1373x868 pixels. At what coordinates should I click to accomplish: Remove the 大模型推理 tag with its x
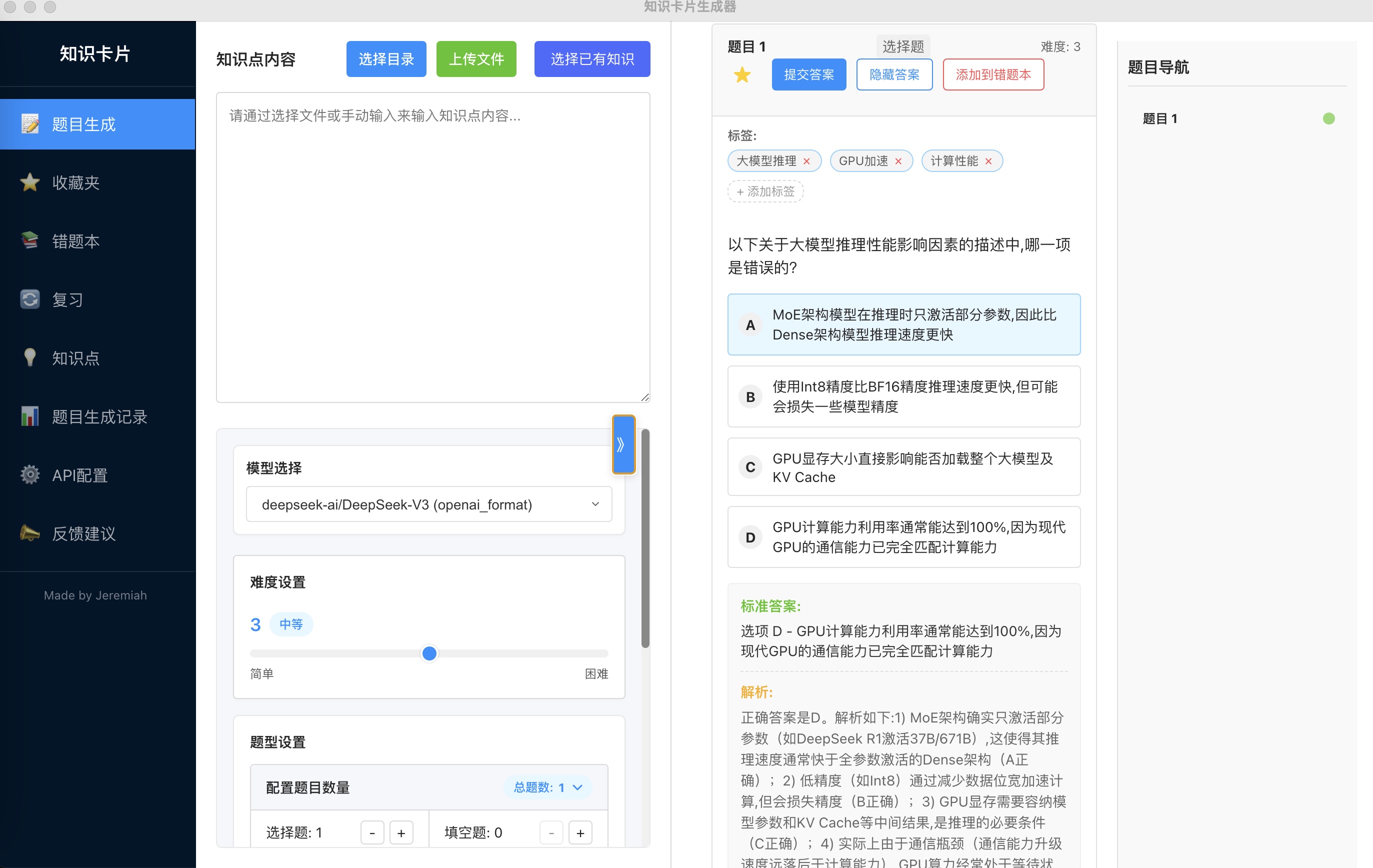pos(806,161)
